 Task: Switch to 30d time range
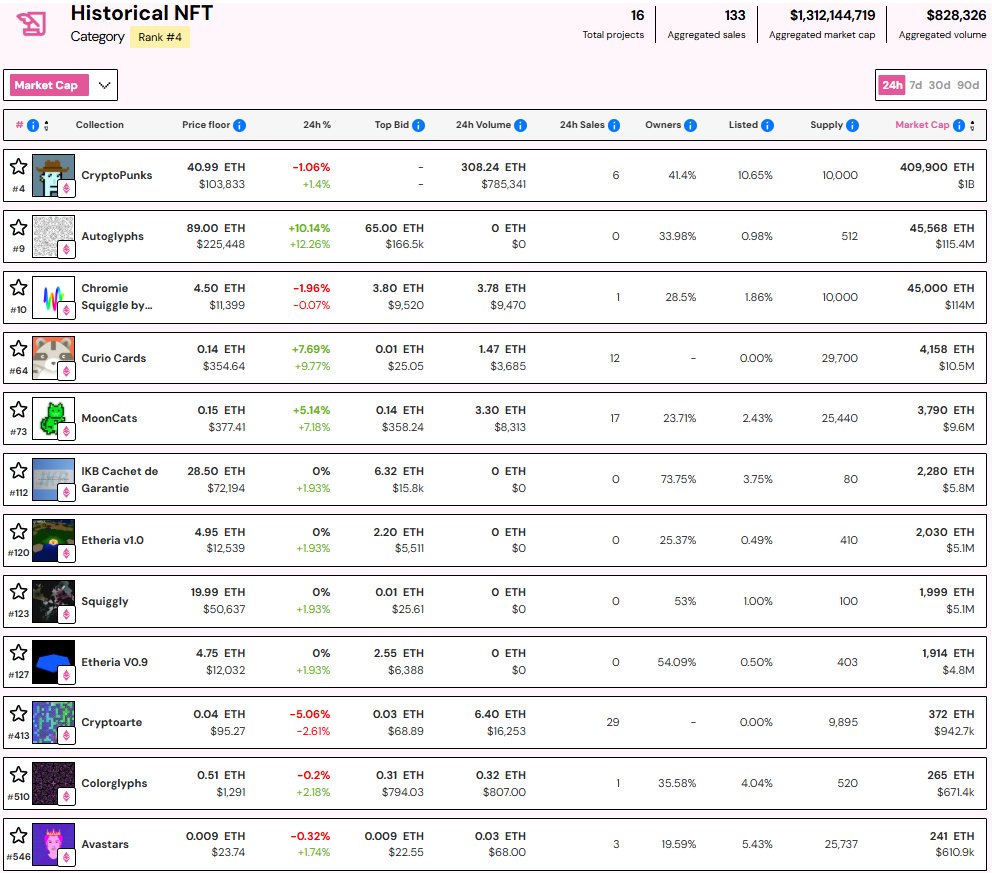coord(939,85)
